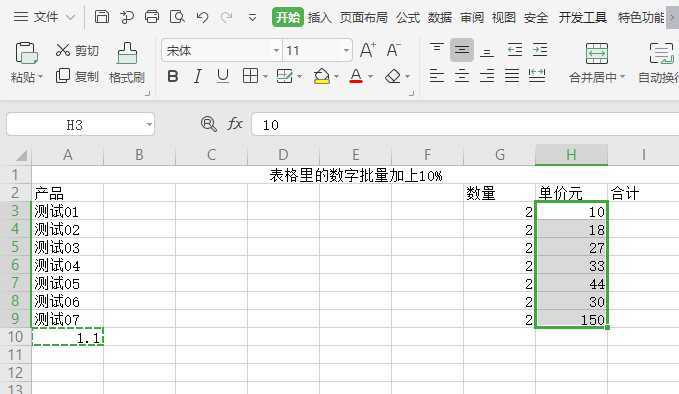Image resolution: width=679 pixels, height=394 pixels.
Task: Switch to the 页面布局 tab
Action: [363, 18]
